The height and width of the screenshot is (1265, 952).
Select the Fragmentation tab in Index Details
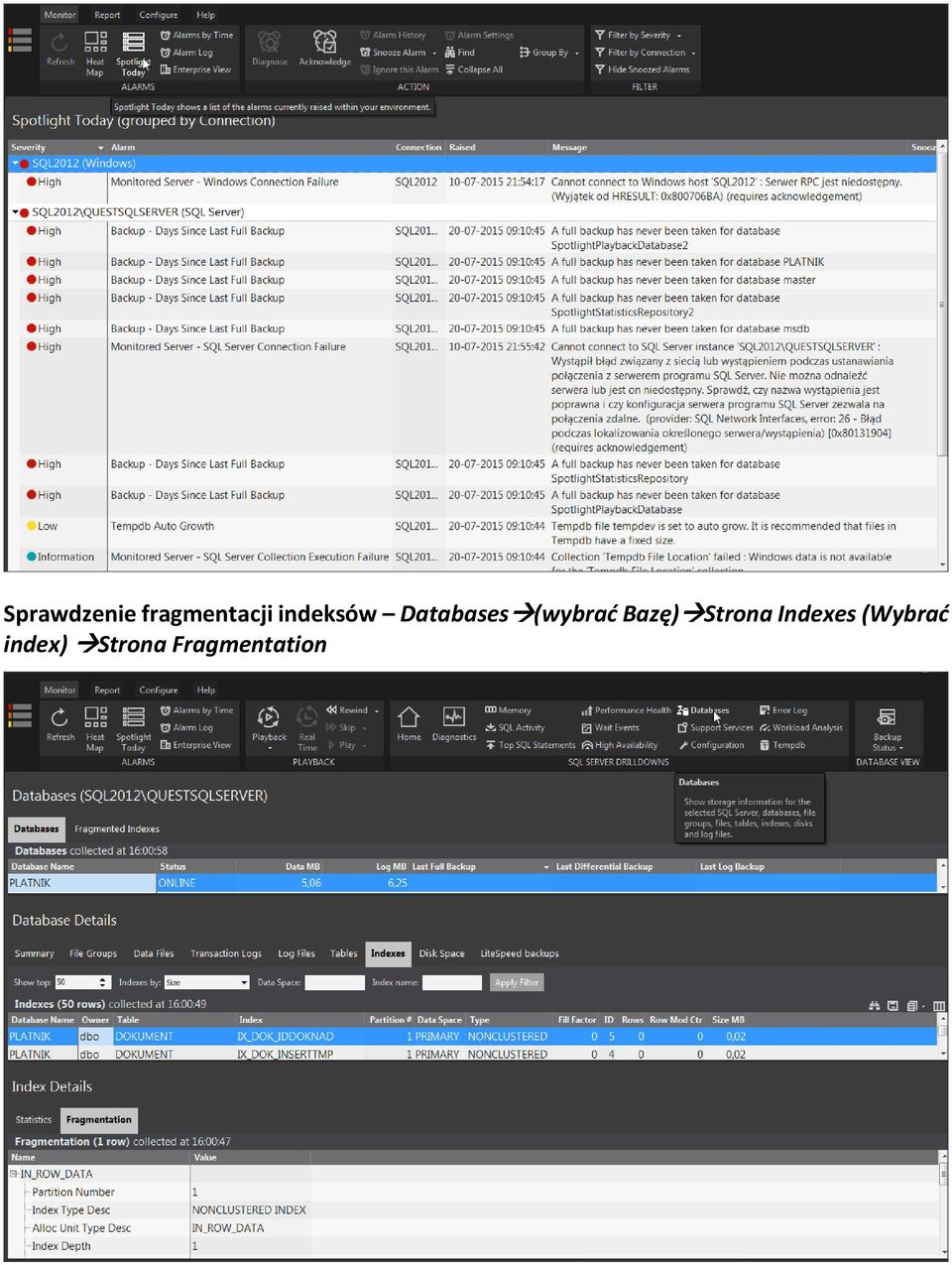point(98,1120)
